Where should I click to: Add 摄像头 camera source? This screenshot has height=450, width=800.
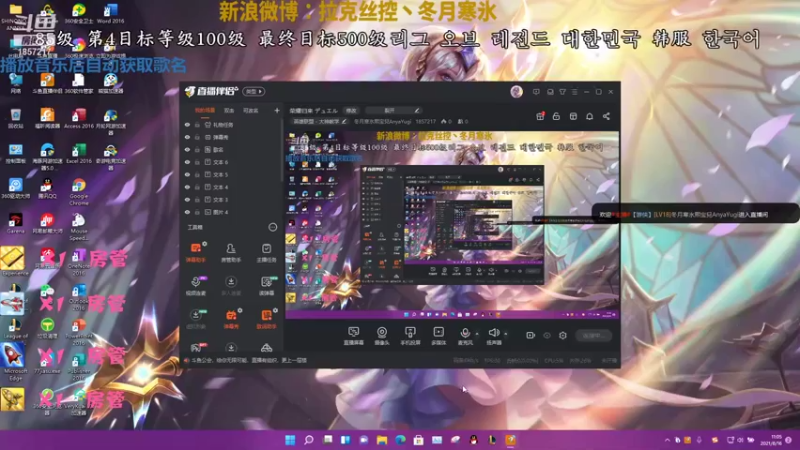pos(382,336)
